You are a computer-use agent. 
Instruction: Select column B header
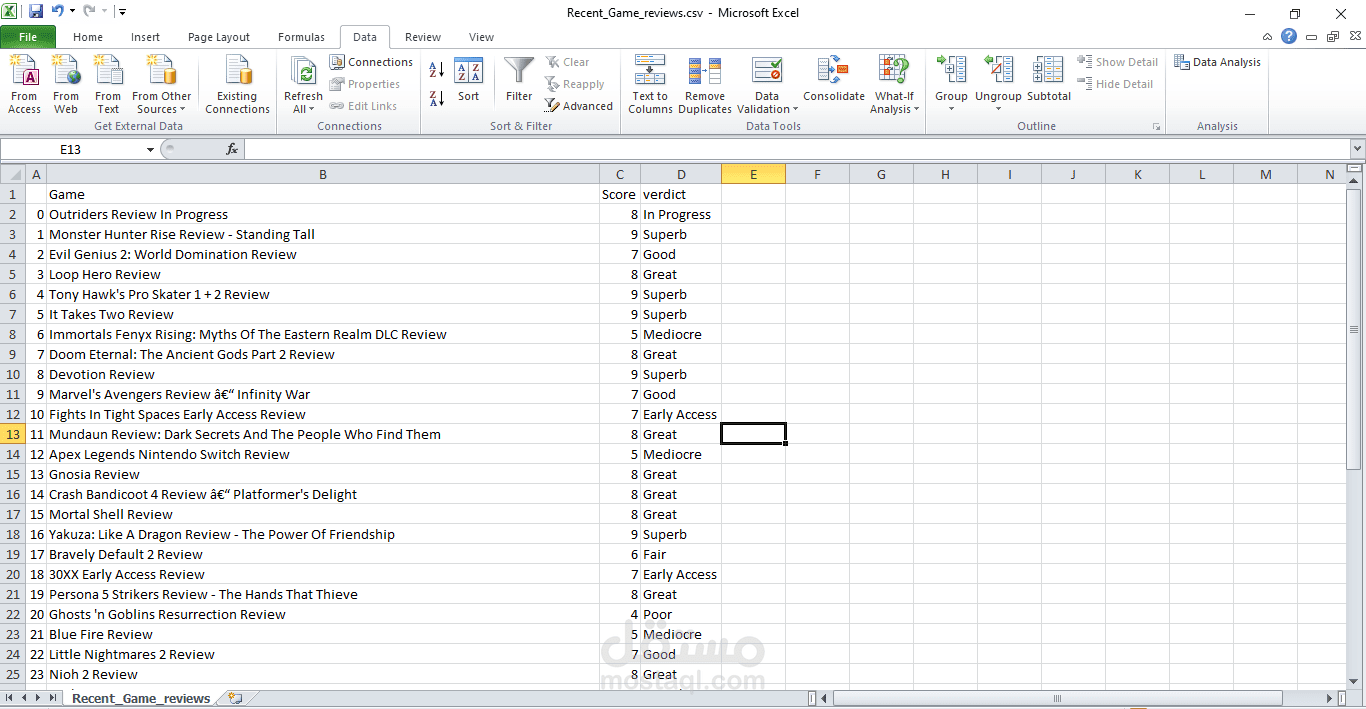pos(323,174)
